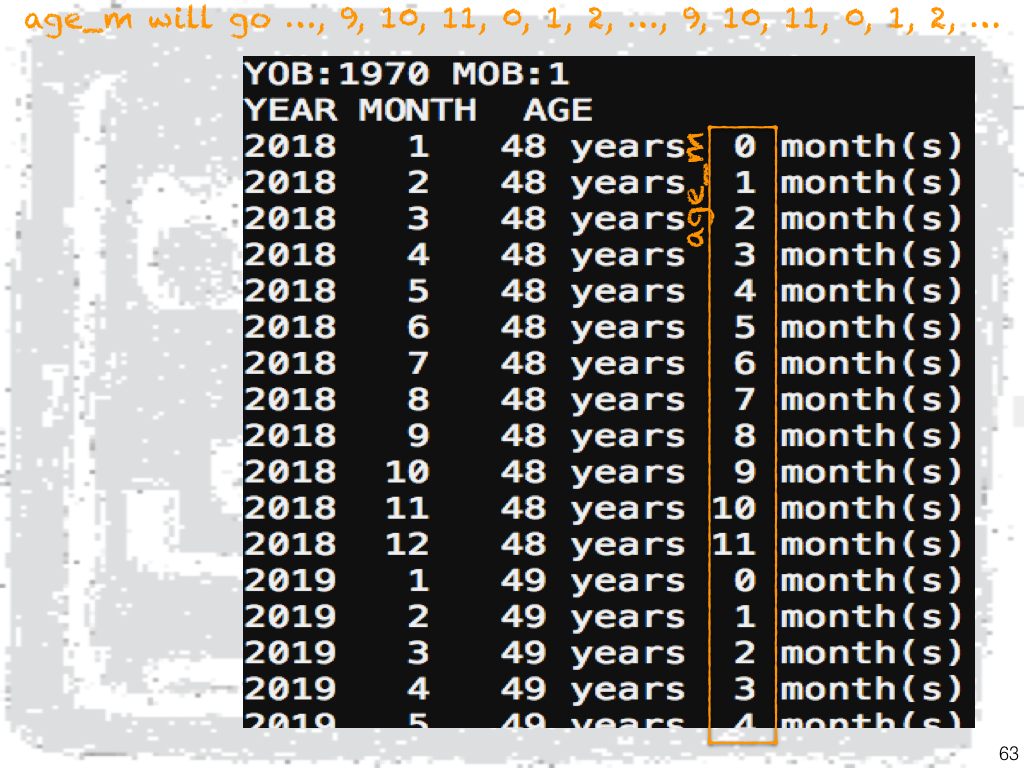
Task: Click age_m value 10 inside orange box
Action: 734,508
